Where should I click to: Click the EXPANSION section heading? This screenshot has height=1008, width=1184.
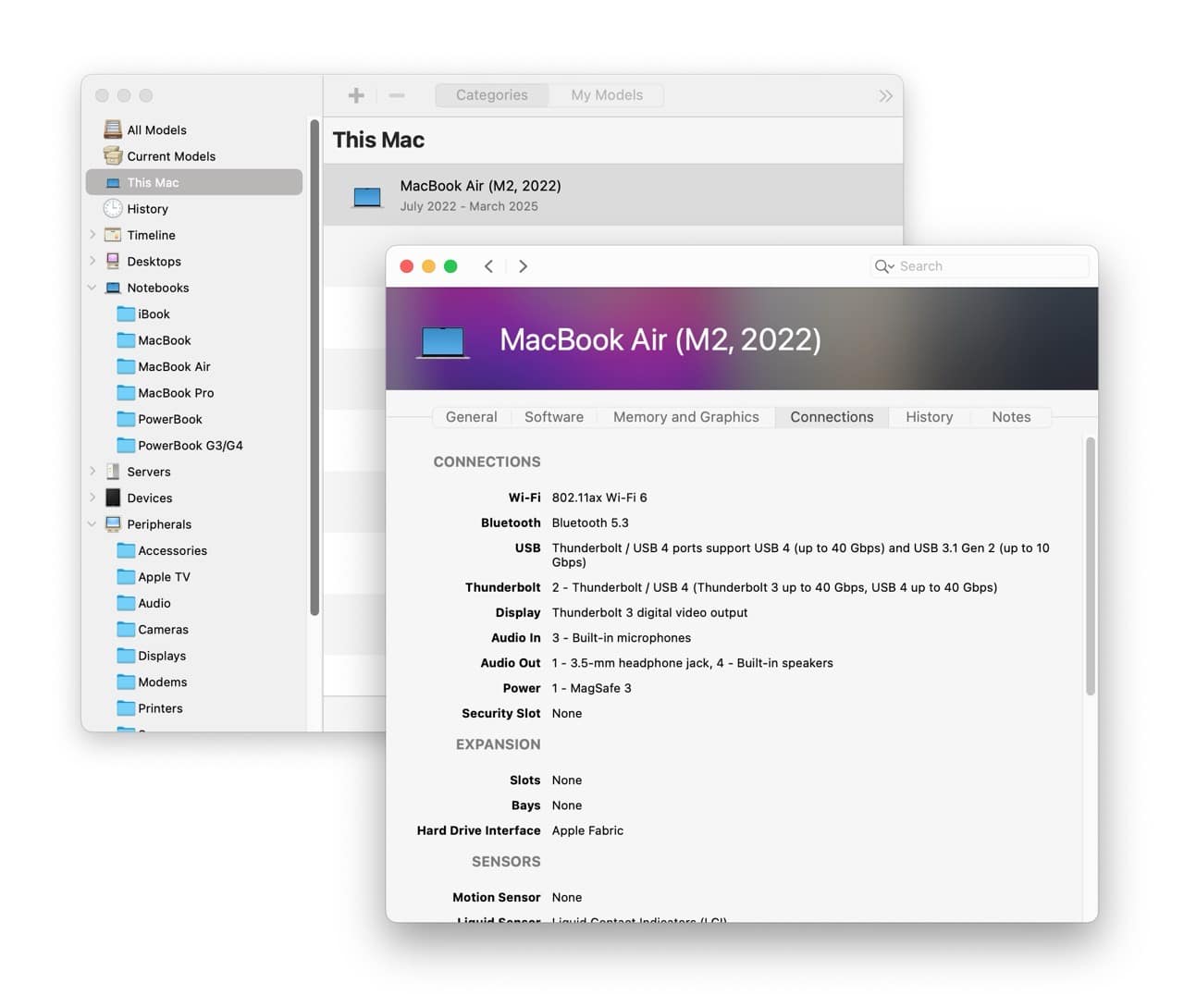point(498,744)
